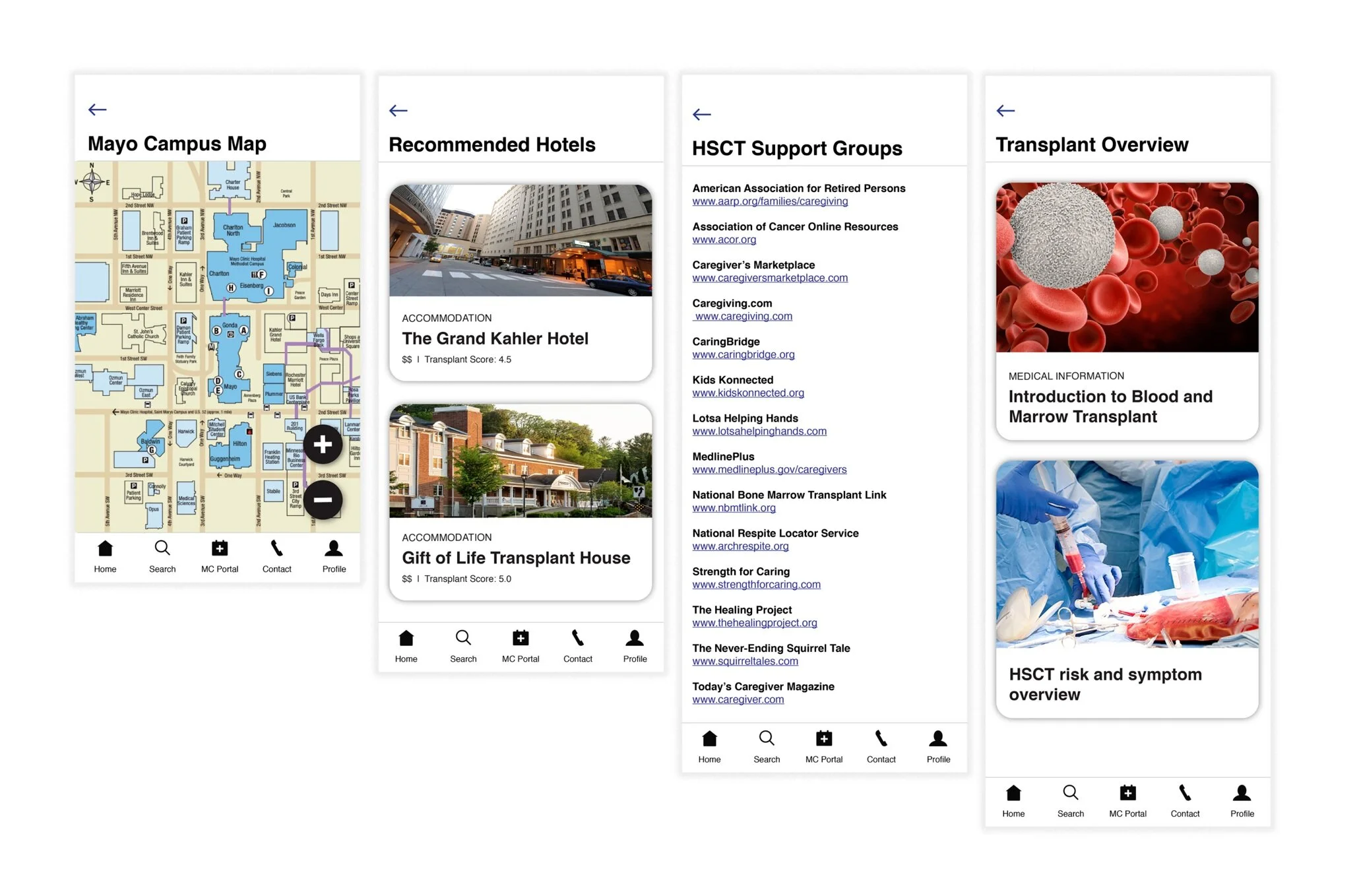Go back from Transplant Overview screen
The image size is (1361, 896).
[1005, 111]
